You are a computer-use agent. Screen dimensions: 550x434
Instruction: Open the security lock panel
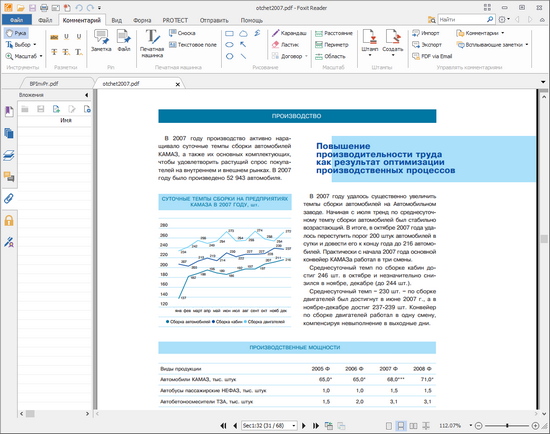point(9,220)
